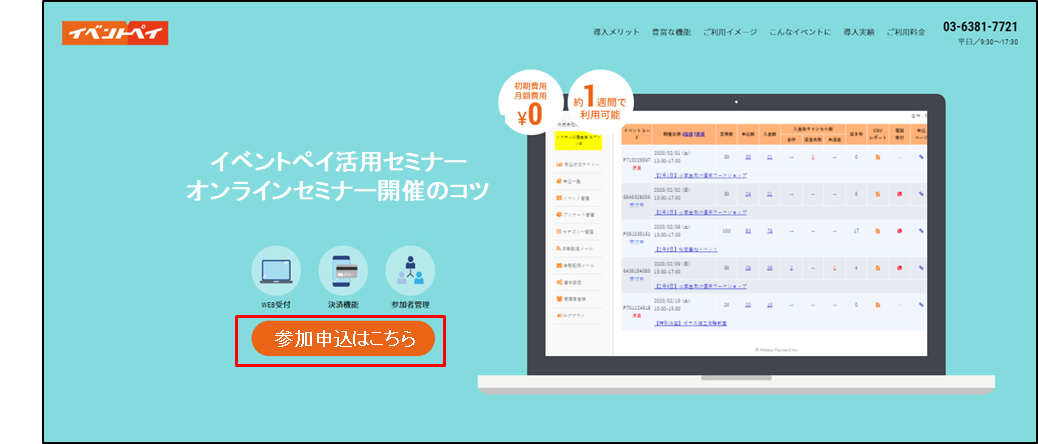
Task: Go to 豊富な機能 in navigation
Action: pos(670,33)
